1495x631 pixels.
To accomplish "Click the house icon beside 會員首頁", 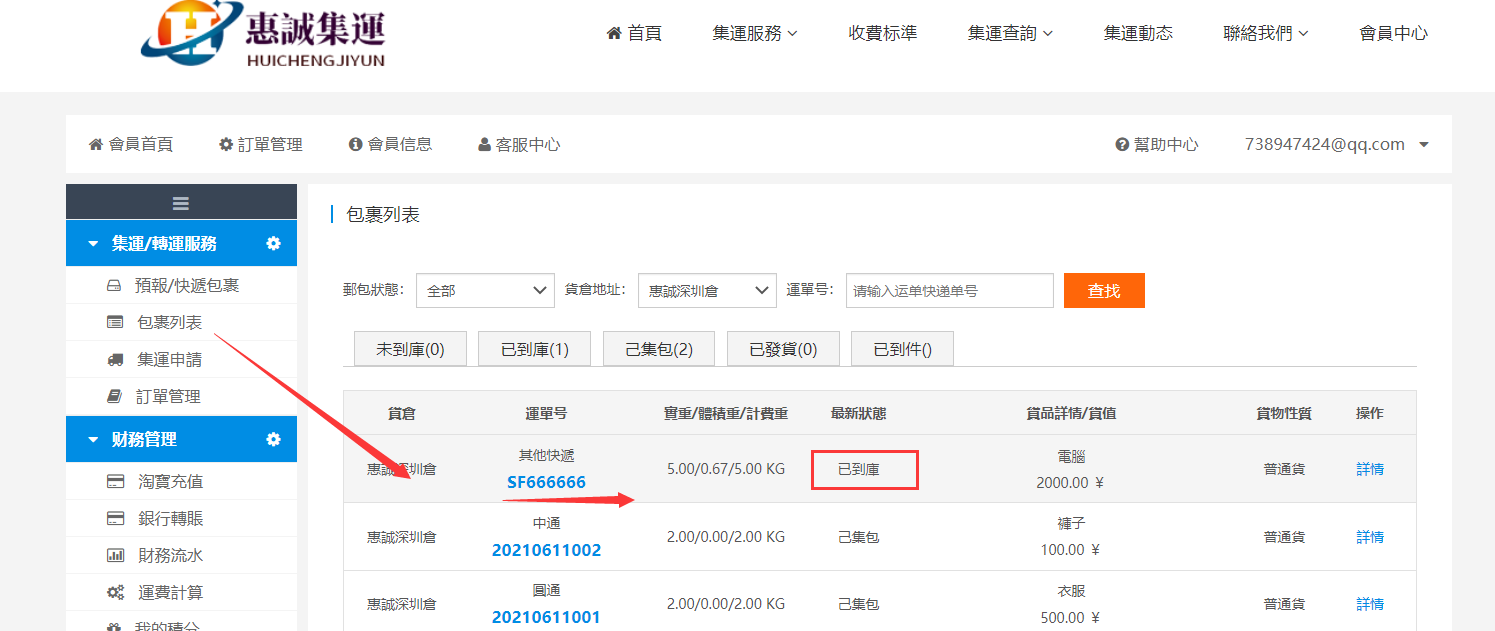I will tap(96, 144).
